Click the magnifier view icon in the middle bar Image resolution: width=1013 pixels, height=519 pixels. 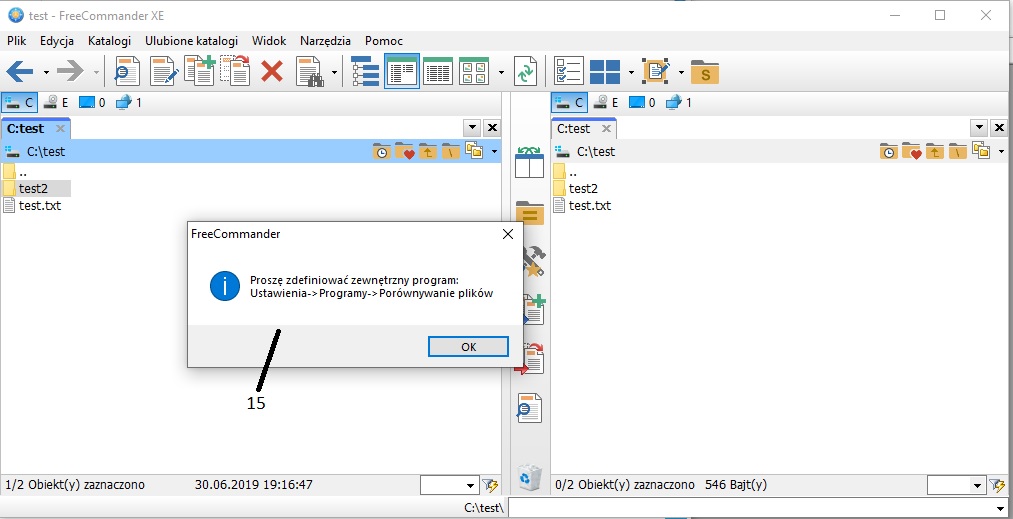(x=530, y=408)
